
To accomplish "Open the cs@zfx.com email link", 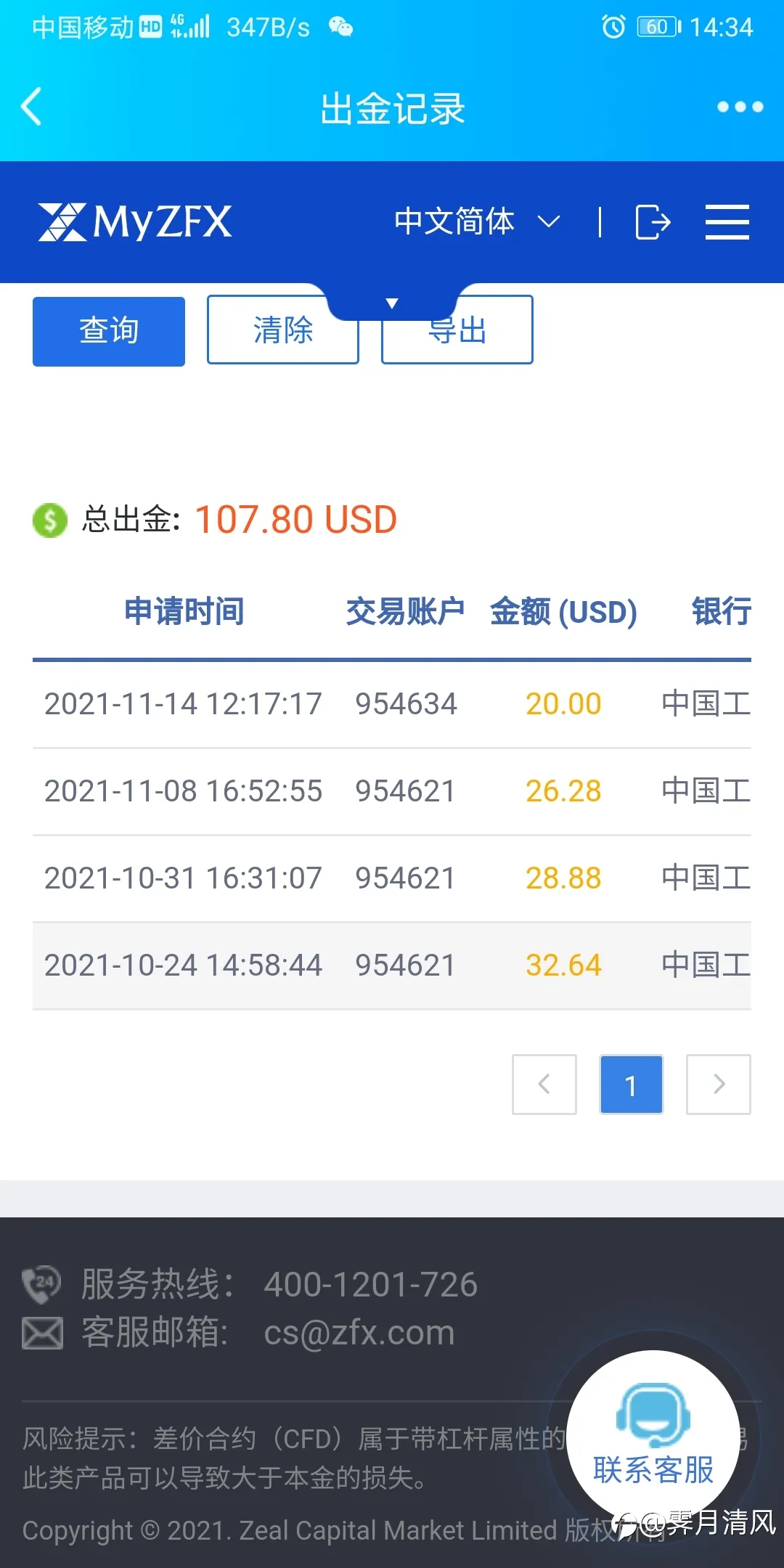I will click(359, 1334).
